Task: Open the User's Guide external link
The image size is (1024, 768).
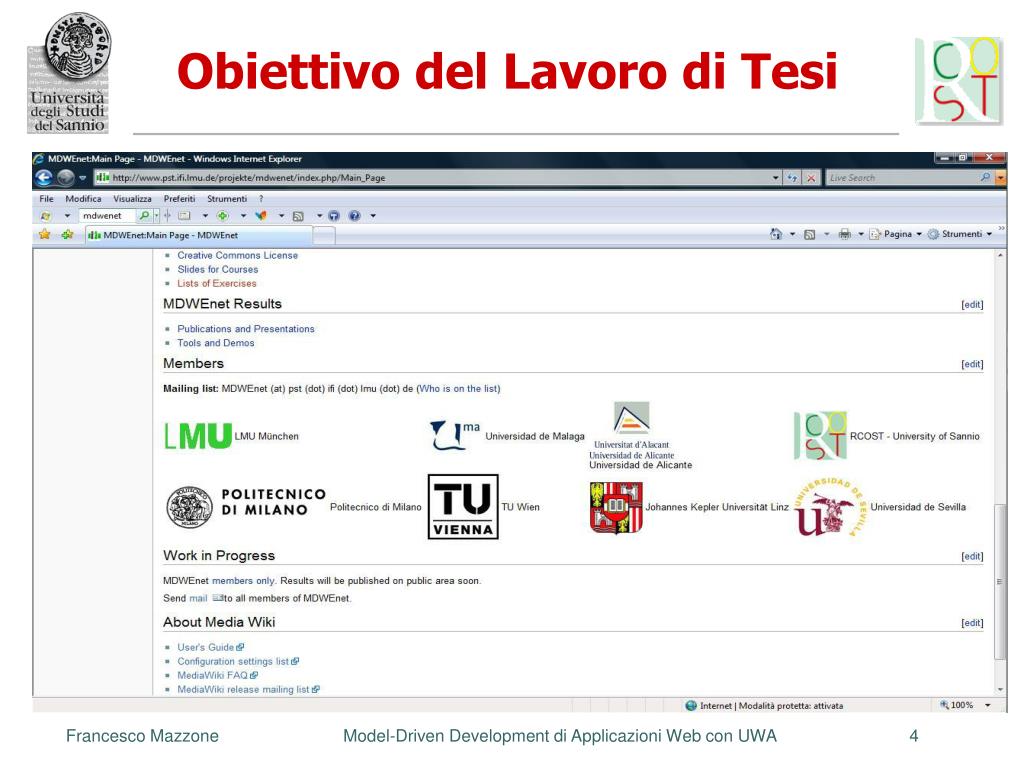Action: (210, 647)
